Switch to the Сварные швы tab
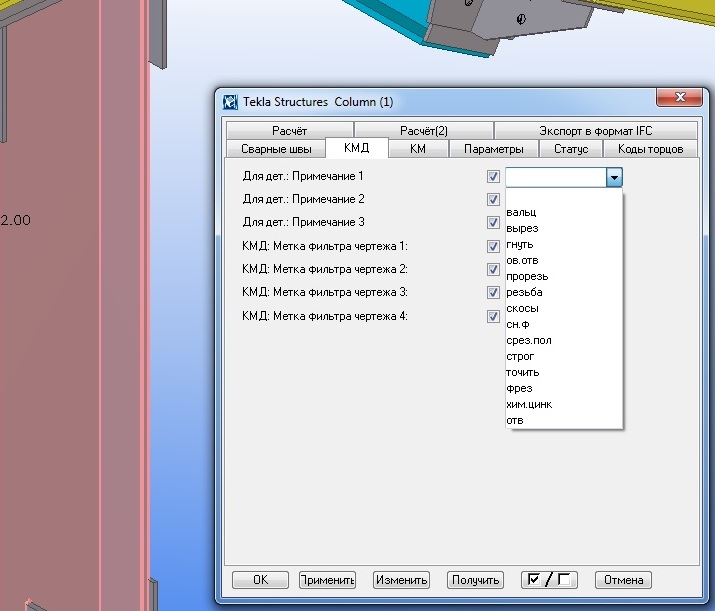Viewport: 715px width, 611px height. (x=276, y=149)
